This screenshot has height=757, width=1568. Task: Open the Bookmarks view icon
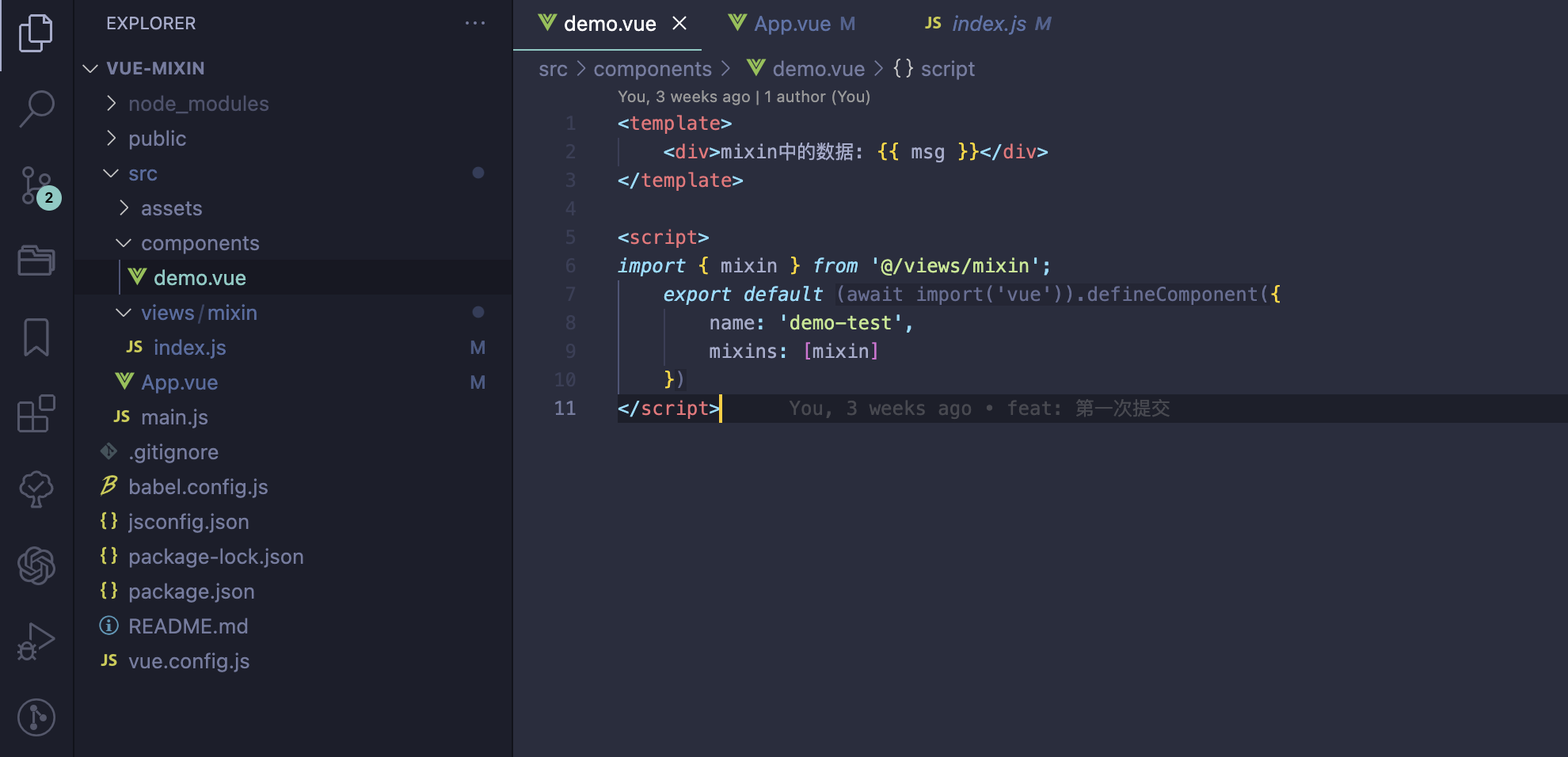(x=36, y=337)
